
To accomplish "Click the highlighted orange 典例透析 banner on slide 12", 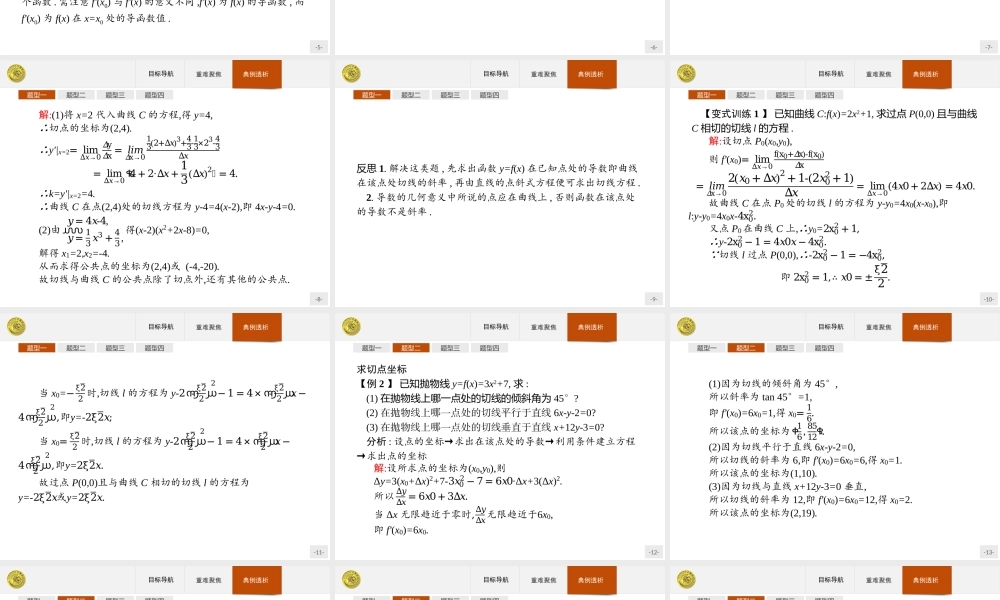I will click(x=593, y=327).
